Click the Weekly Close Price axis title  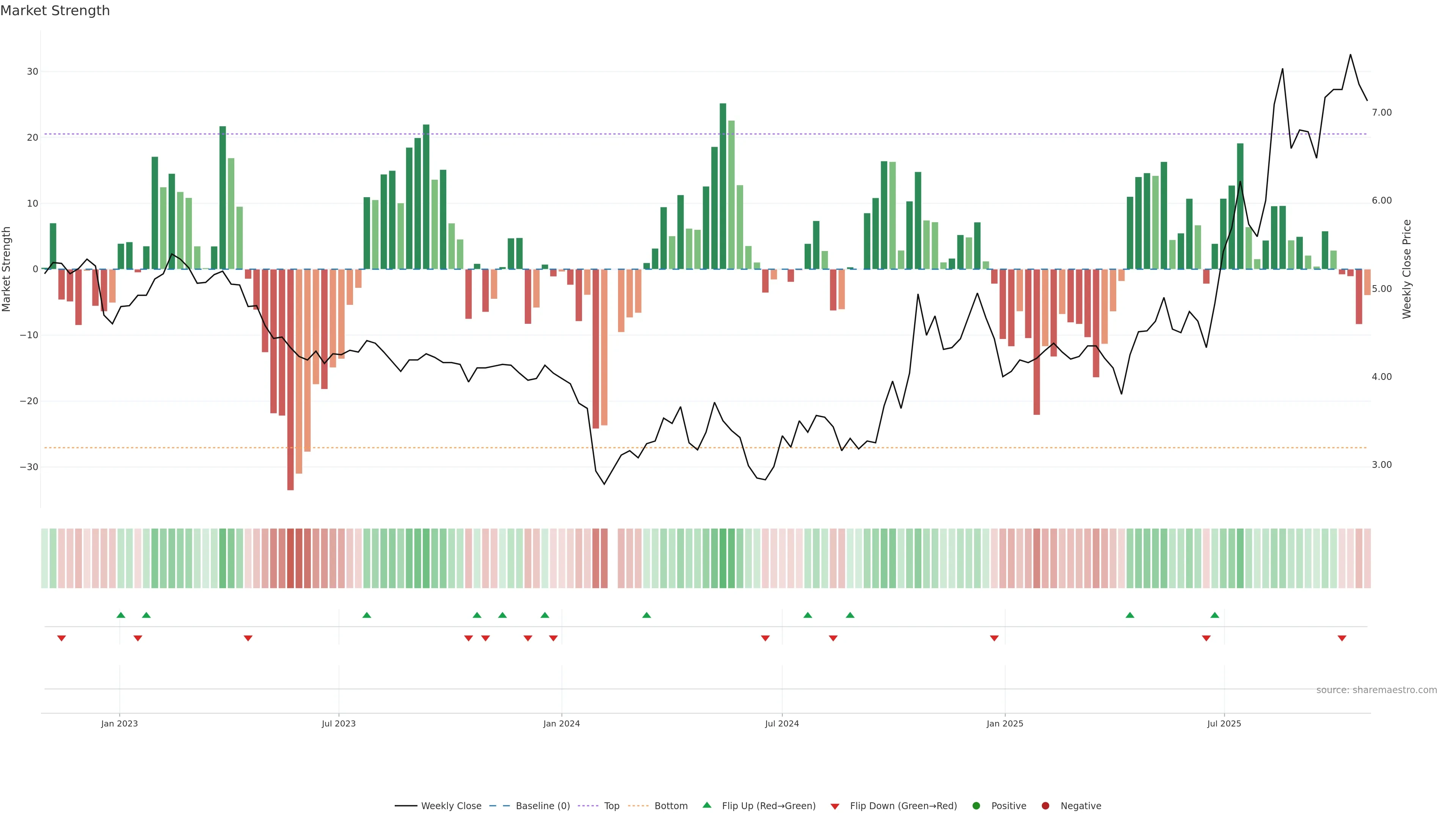tap(1407, 269)
